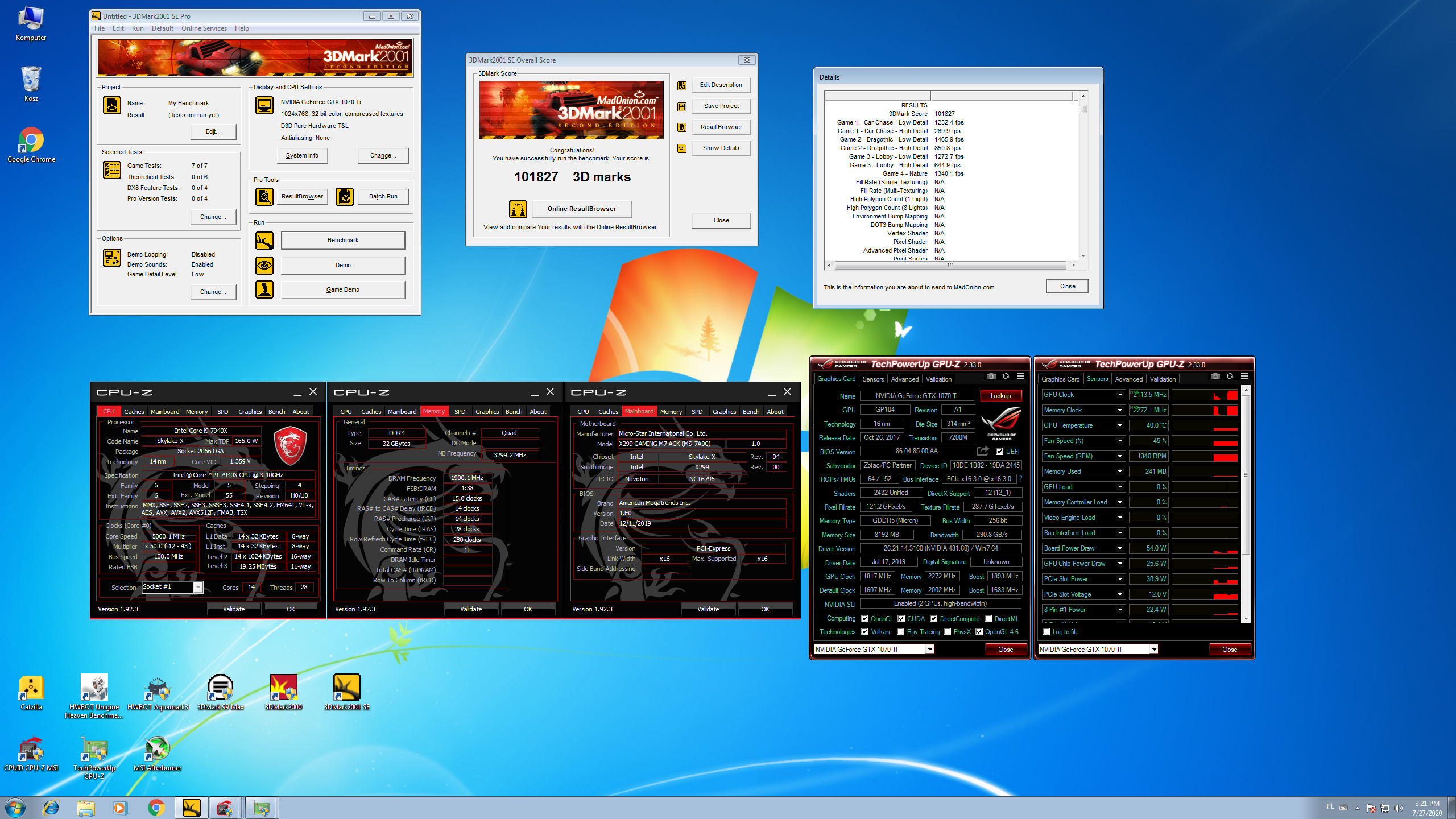Click Validate in the CPU-Z Mainboard window
This screenshot has height=819, width=1456.
[x=708, y=609]
